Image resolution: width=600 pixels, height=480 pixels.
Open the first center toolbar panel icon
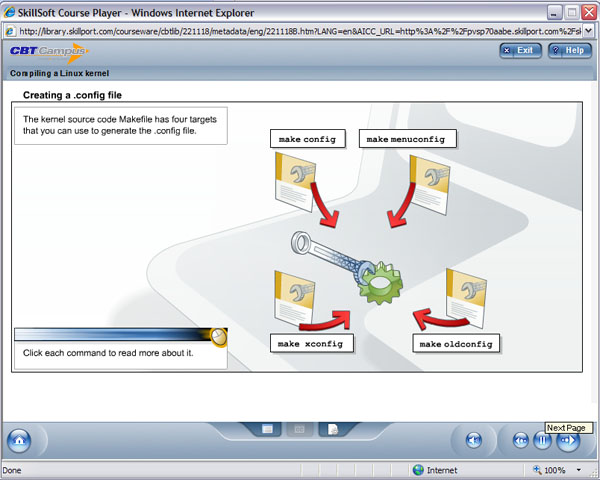(268, 429)
